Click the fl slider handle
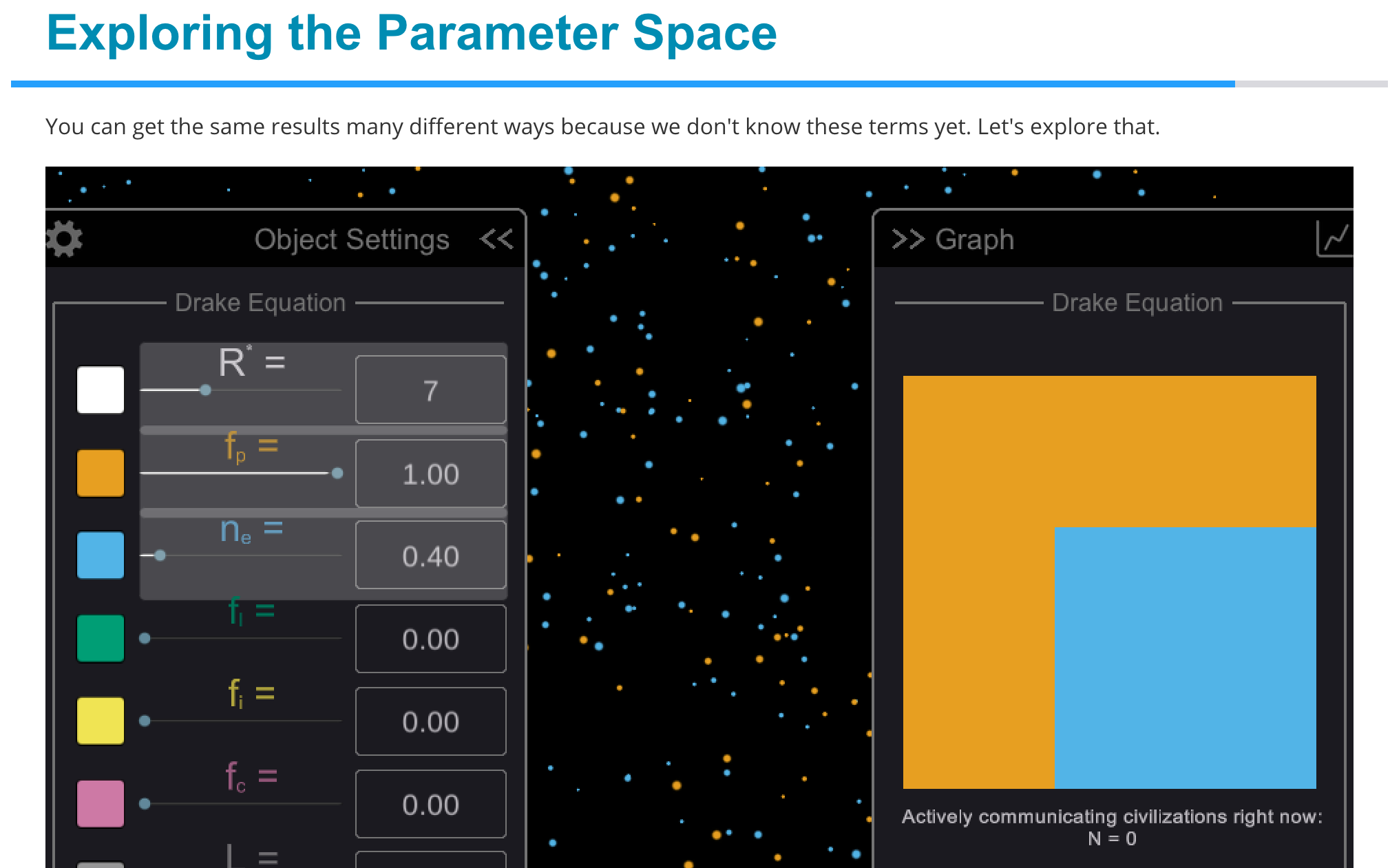The height and width of the screenshot is (868, 1390). (x=145, y=638)
